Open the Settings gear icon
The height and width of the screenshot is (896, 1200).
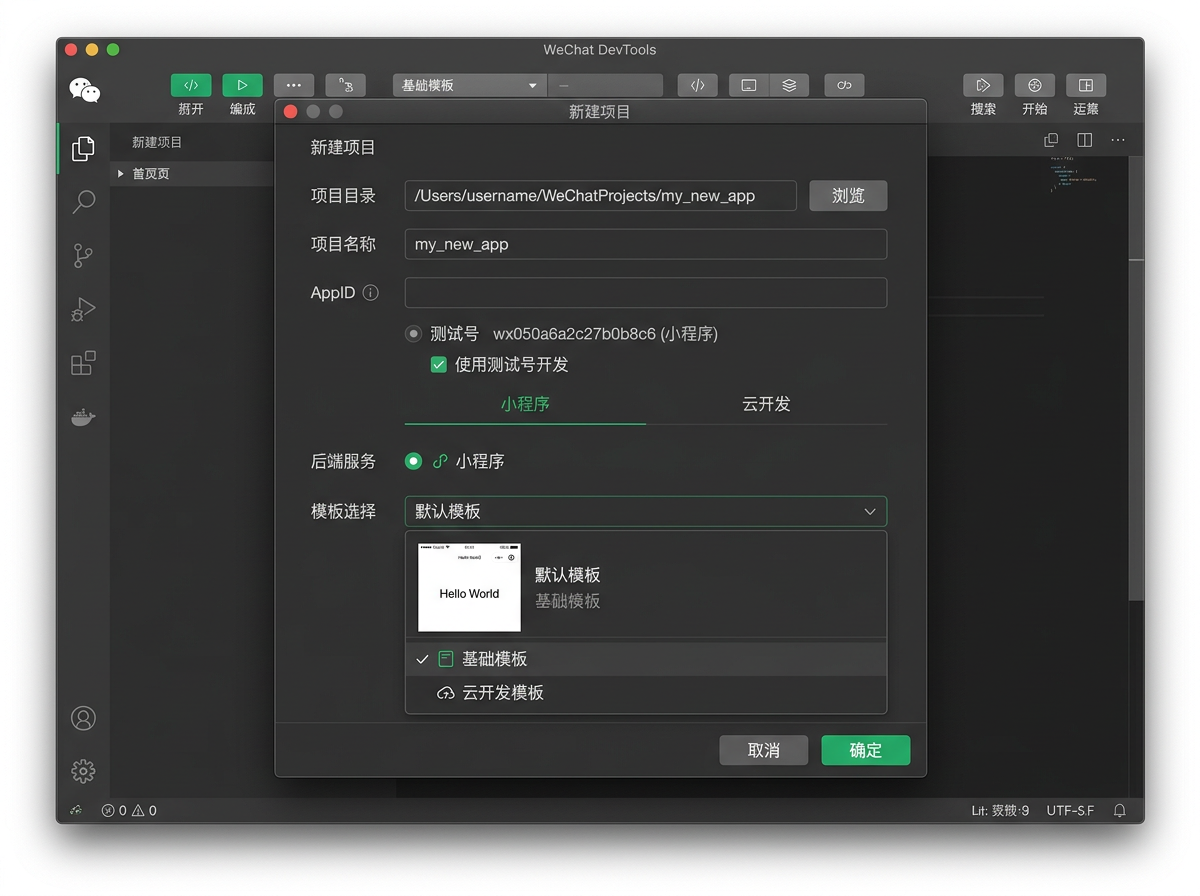(x=84, y=771)
